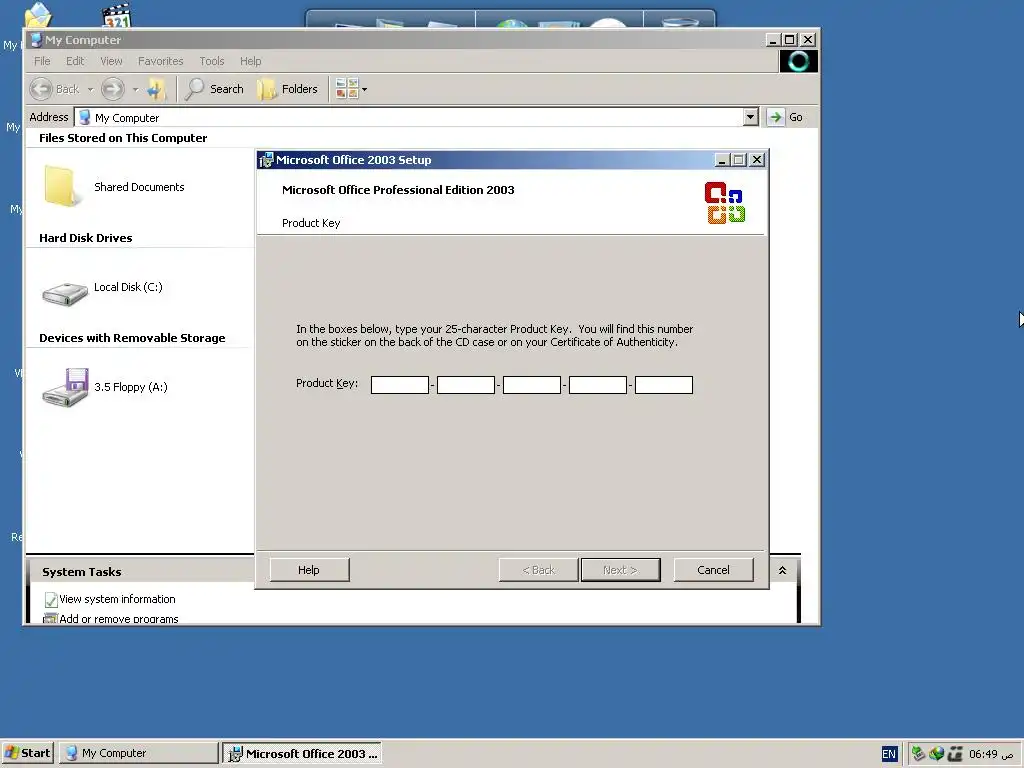Click the 3.5 Floppy (A:) label
Image resolution: width=1024 pixels, height=768 pixels.
pyautogui.click(x=131, y=387)
